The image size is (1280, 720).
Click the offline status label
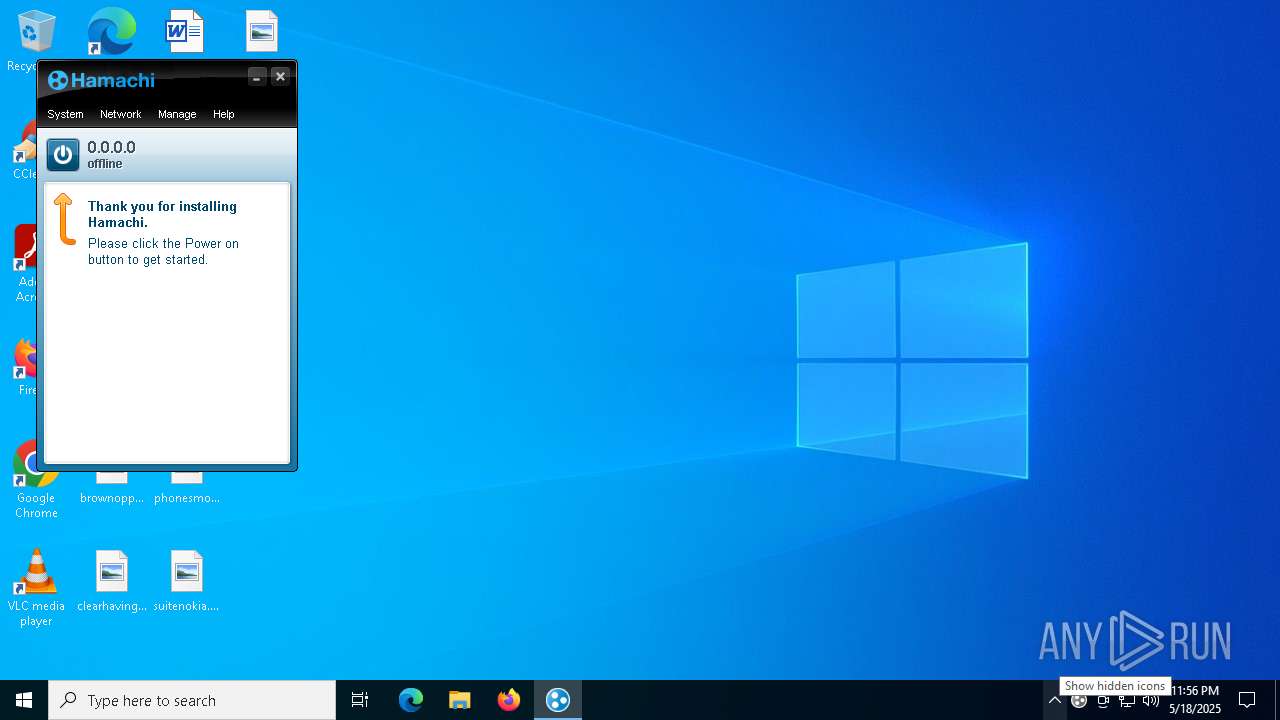tap(105, 164)
